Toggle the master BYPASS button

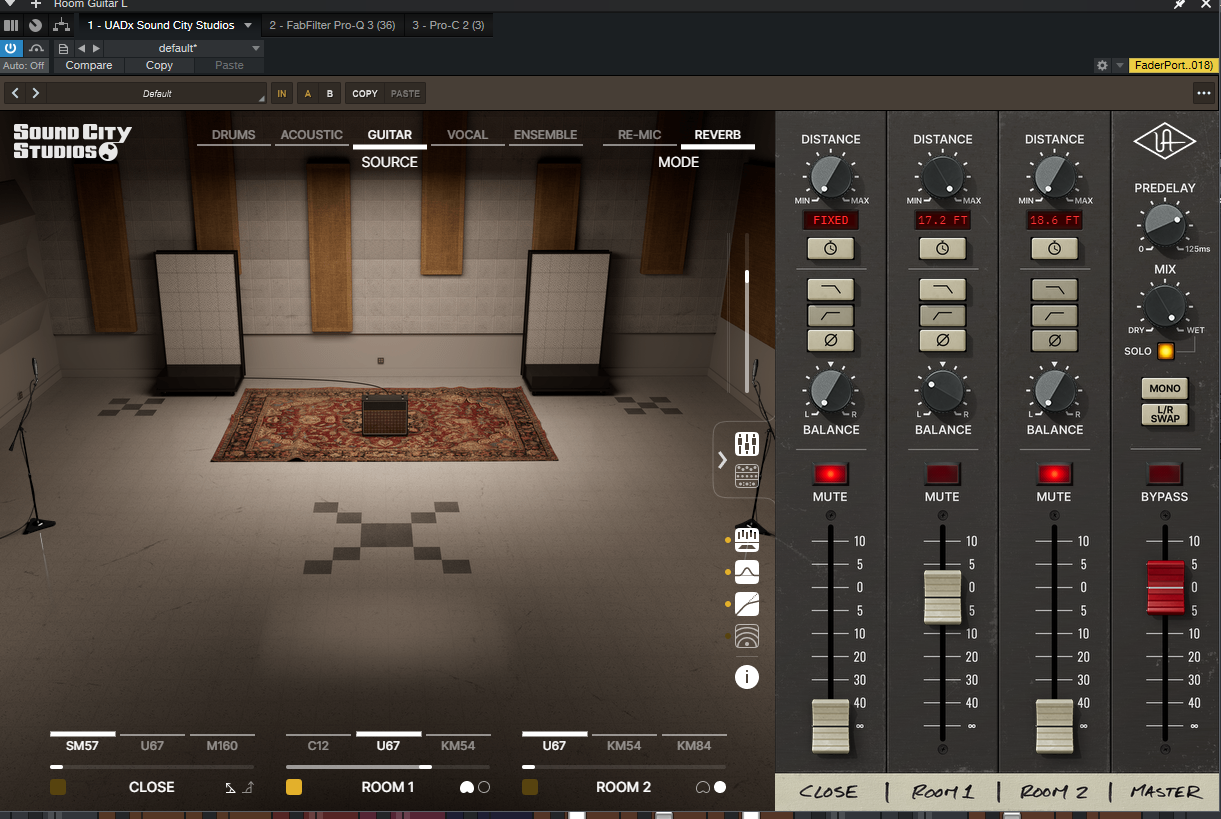[1165, 473]
